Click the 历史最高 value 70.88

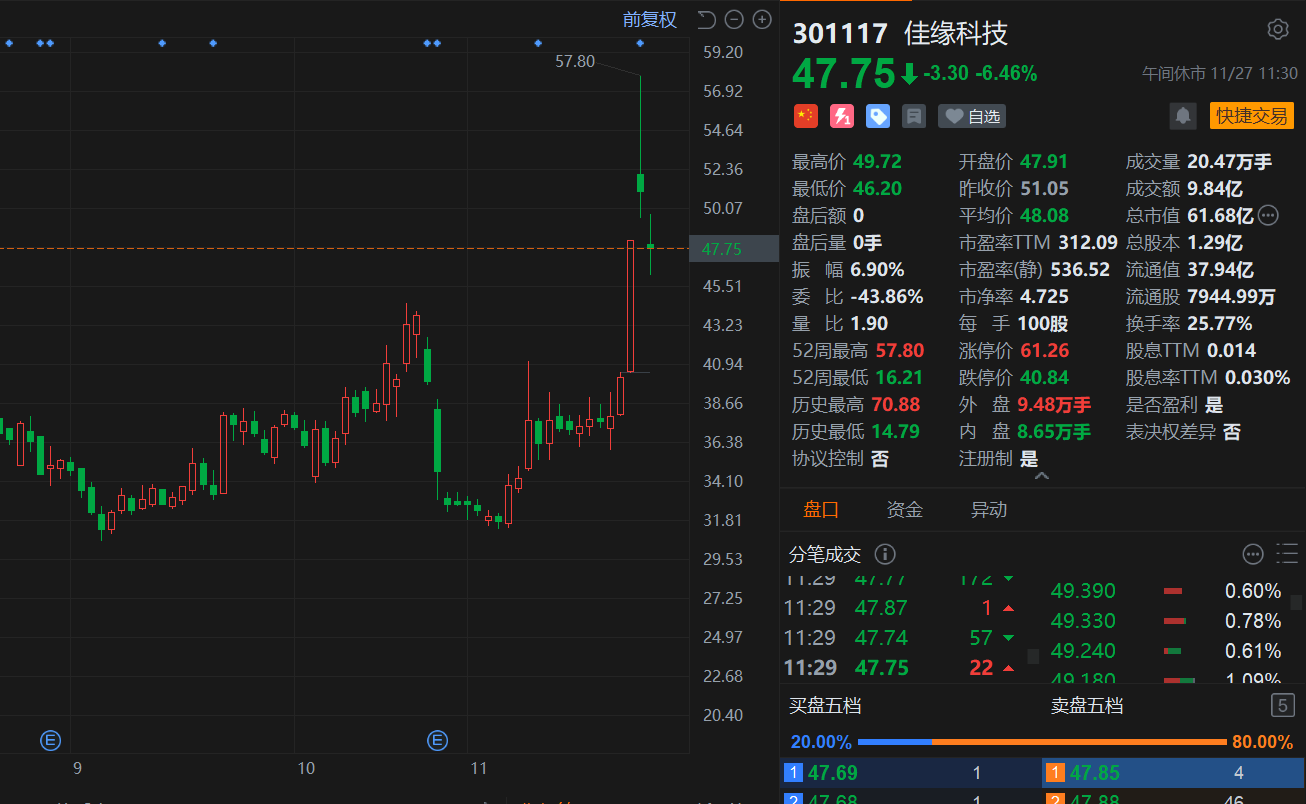click(896, 405)
